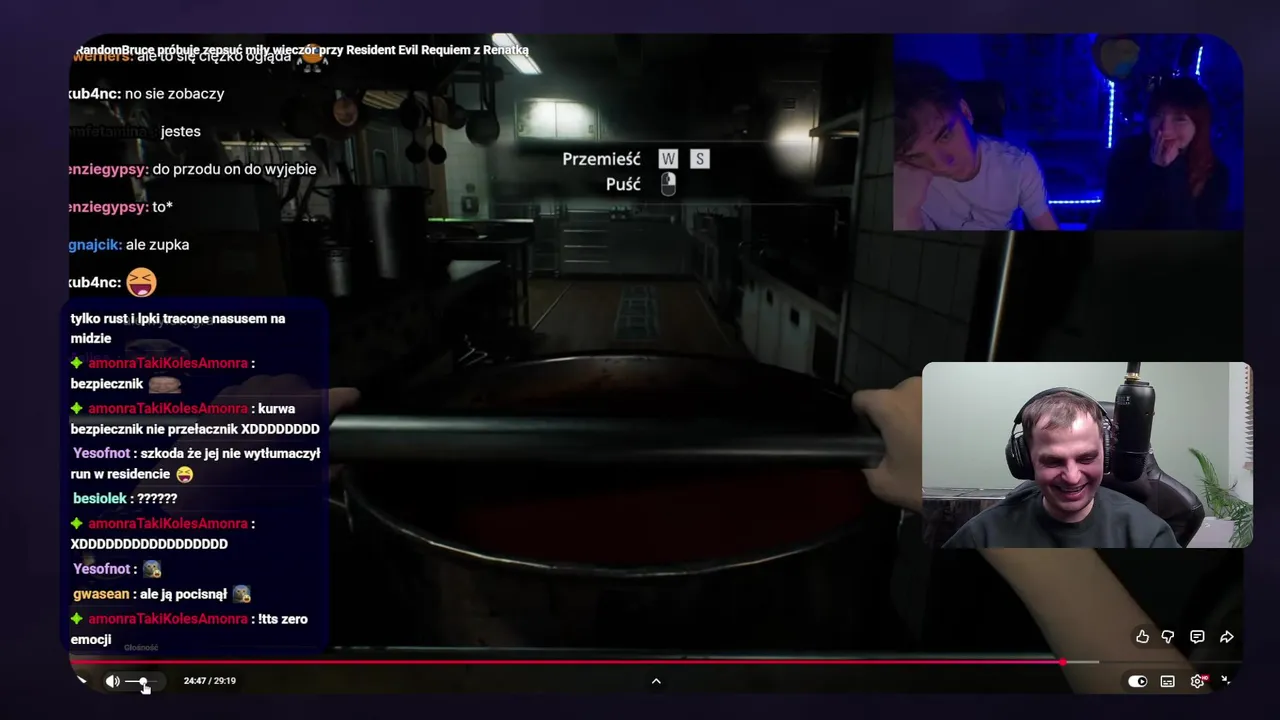Screen dimensions: 1280x720
Task: Click the play button at the player's left edge
Action: coord(81,681)
